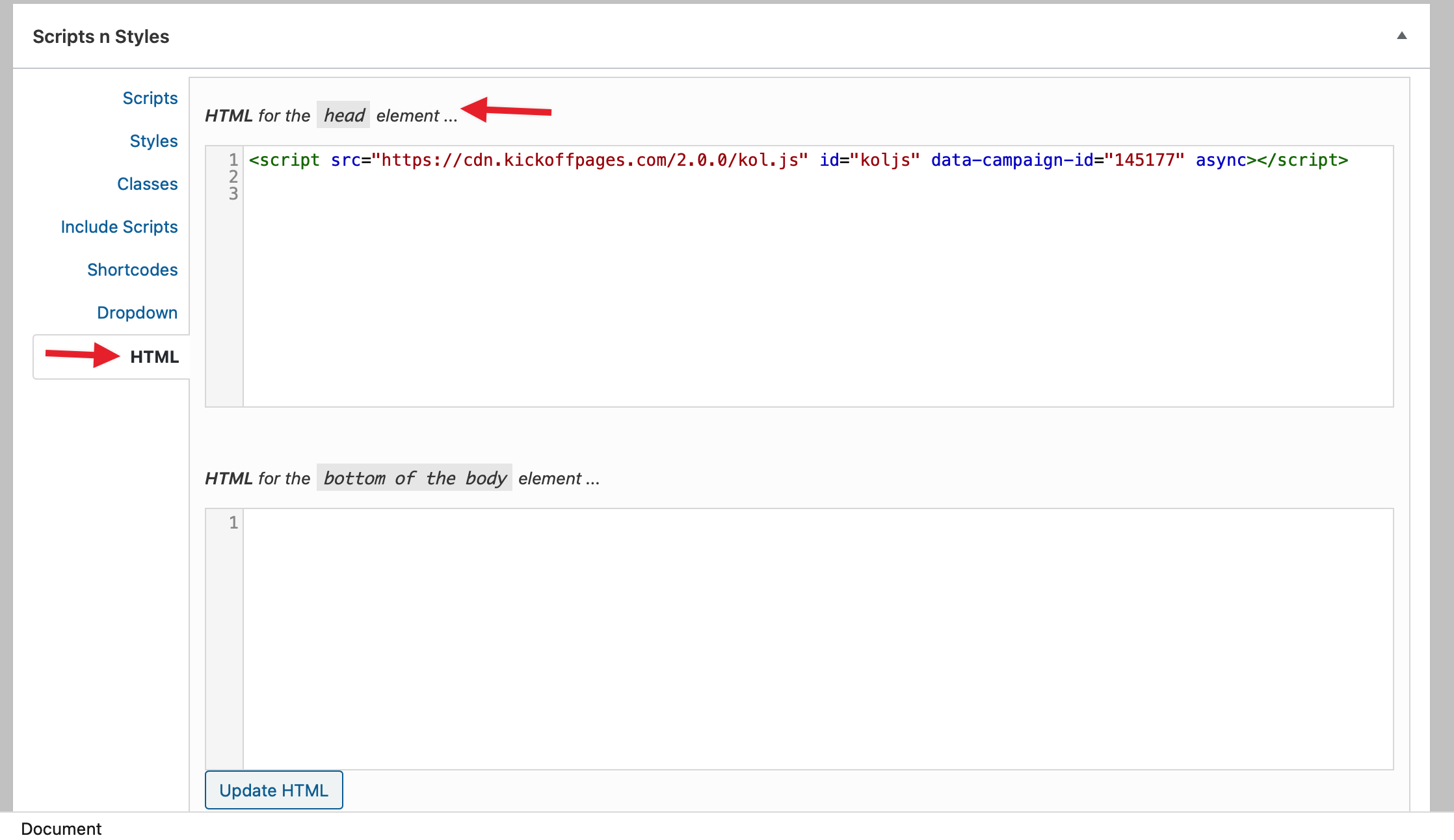Click the Document tab at the bottom
1454x840 pixels.
tap(61, 829)
